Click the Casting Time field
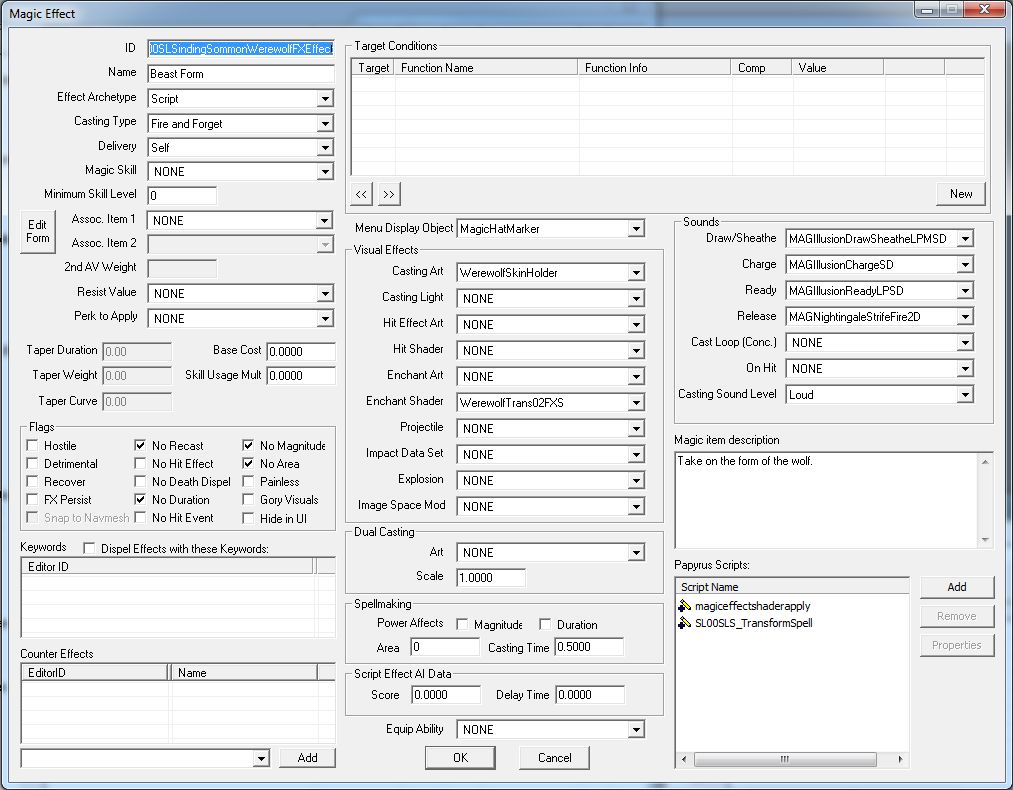Image resolution: width=1013 pixels, height=790 pixels. click(x=589, y=647)
